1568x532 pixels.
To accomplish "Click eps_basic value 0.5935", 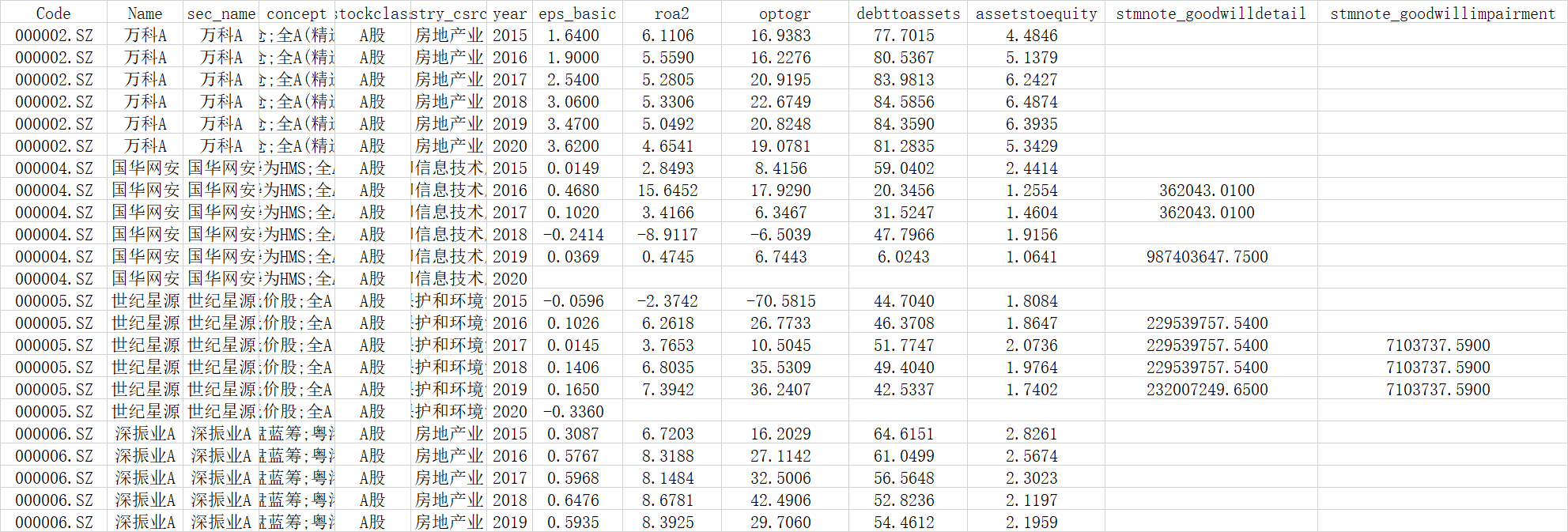I will (x=573, y=523).
